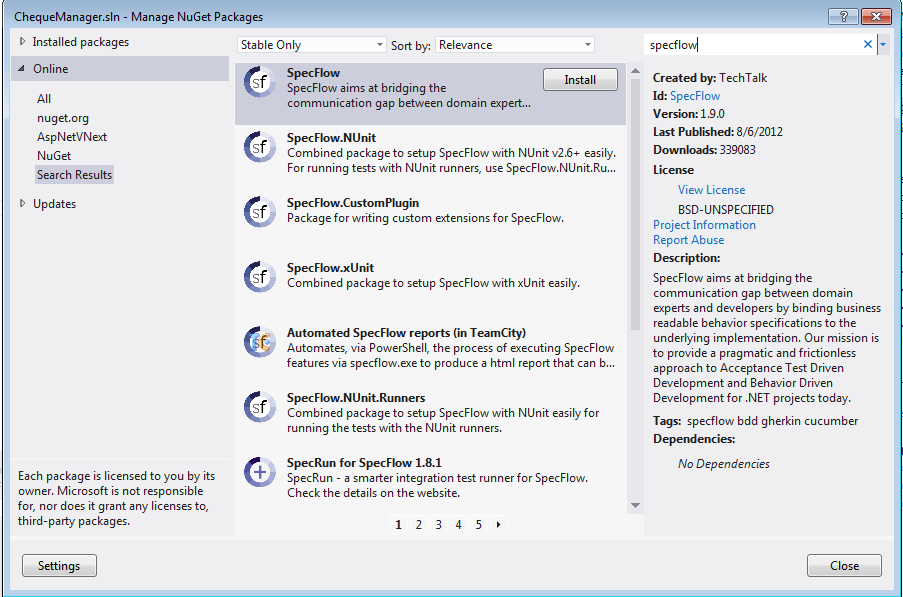Image resolution: width=903 pixels, height=597 pixels.
Task: Click the package list vertical scrollbar thumb
Action: pos(636,204)
